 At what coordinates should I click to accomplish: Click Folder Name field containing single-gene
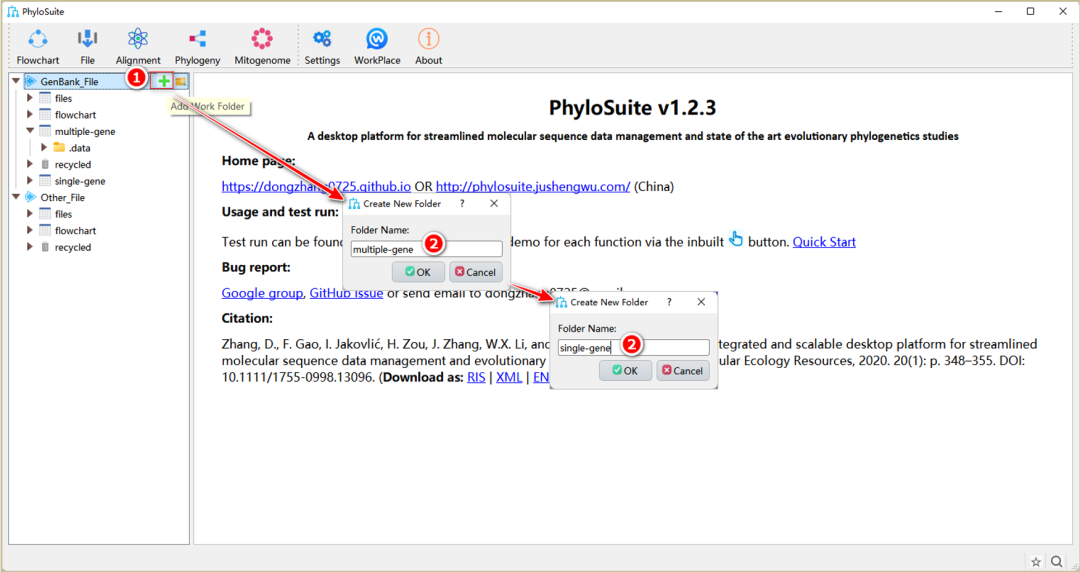(633, 347)
